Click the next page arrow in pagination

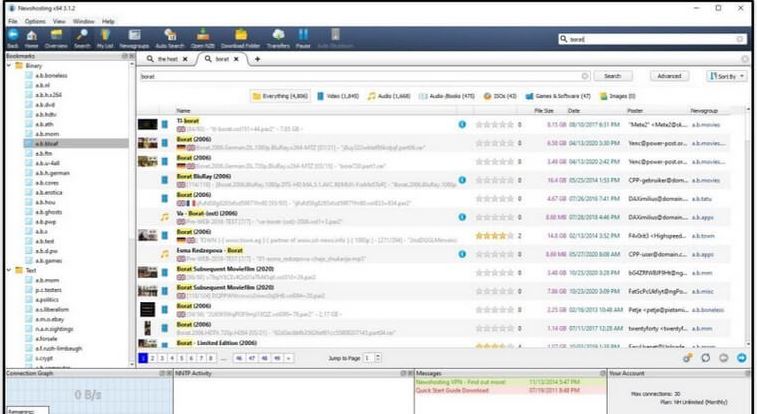pos(288,358)
